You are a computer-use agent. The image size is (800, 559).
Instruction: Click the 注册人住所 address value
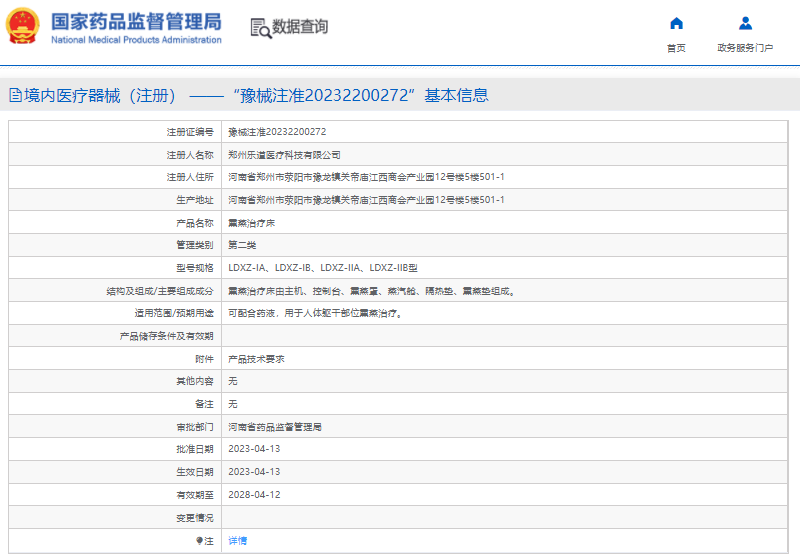pyautogui.click(x=366, y=177)
